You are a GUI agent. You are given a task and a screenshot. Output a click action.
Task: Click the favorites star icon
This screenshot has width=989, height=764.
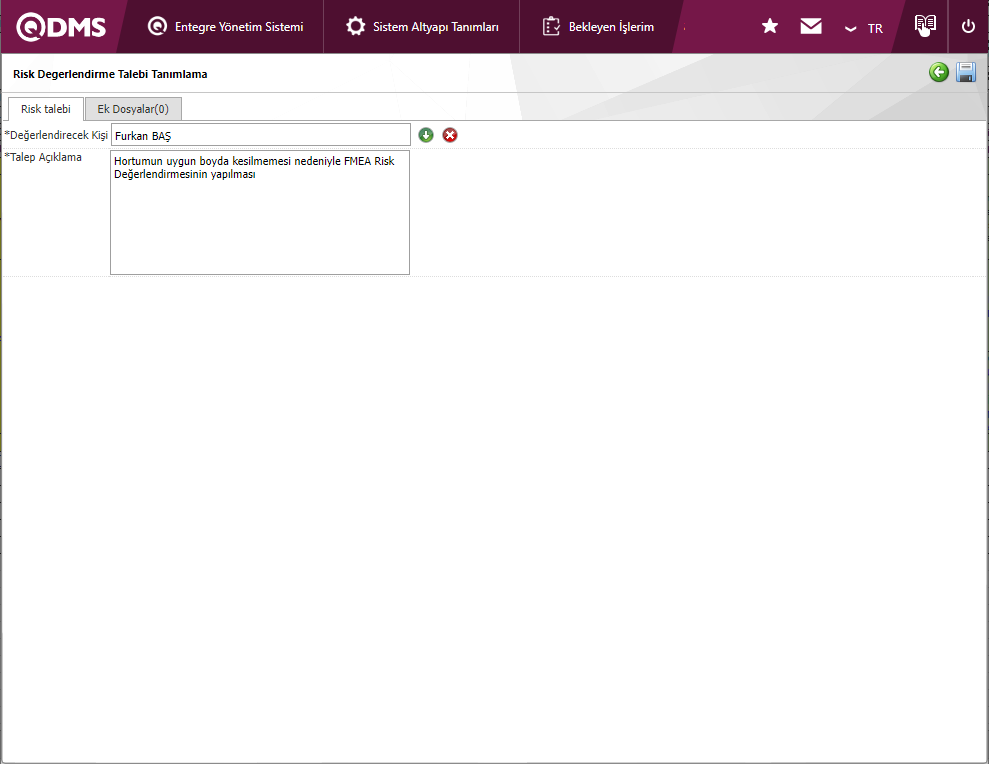pos(770,26)
